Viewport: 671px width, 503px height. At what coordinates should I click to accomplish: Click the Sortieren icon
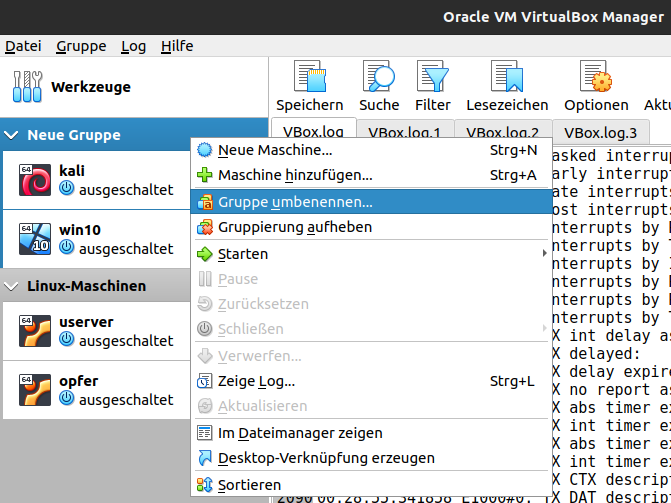[x=205, y=485]
